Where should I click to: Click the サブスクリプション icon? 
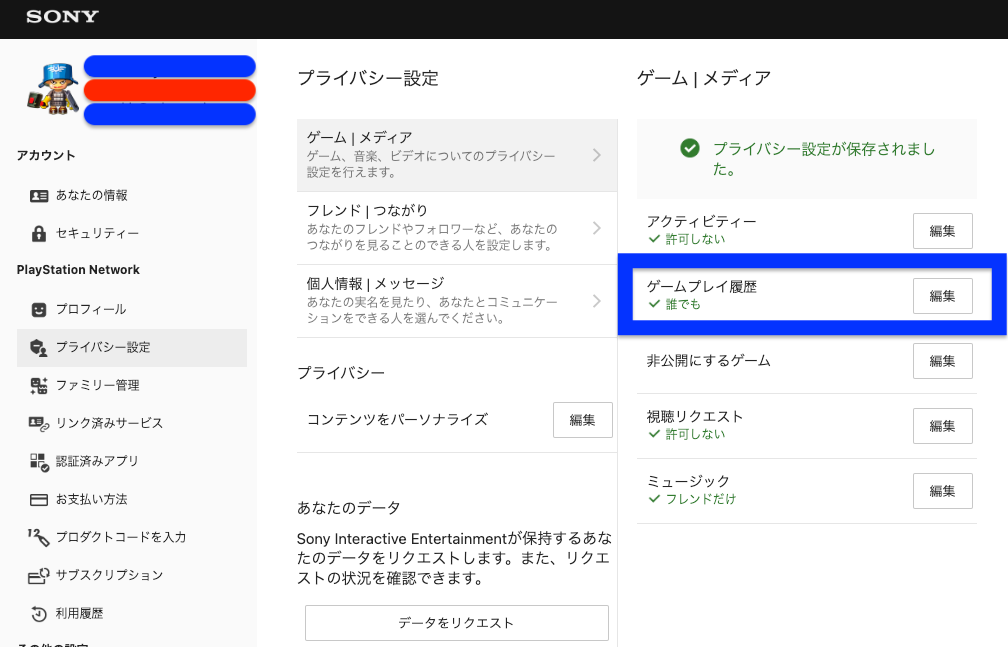click(x=39, y=575)
